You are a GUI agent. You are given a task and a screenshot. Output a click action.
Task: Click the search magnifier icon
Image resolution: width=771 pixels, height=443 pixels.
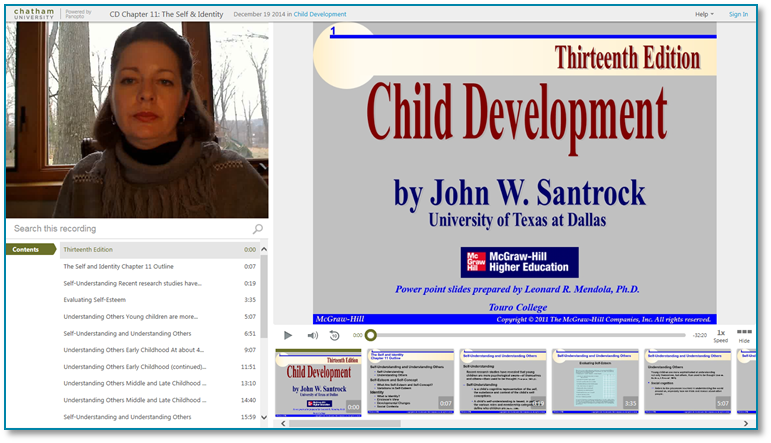[258, 229]
